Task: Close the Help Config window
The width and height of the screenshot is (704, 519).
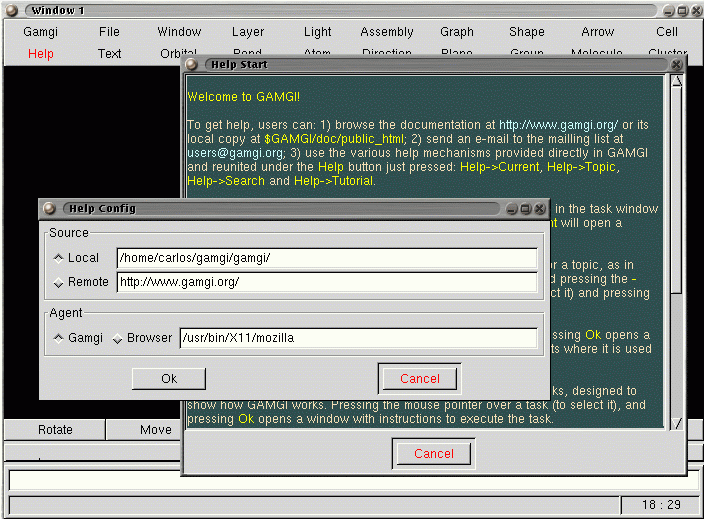Action: pyautogui.click(x=540, y=209)
